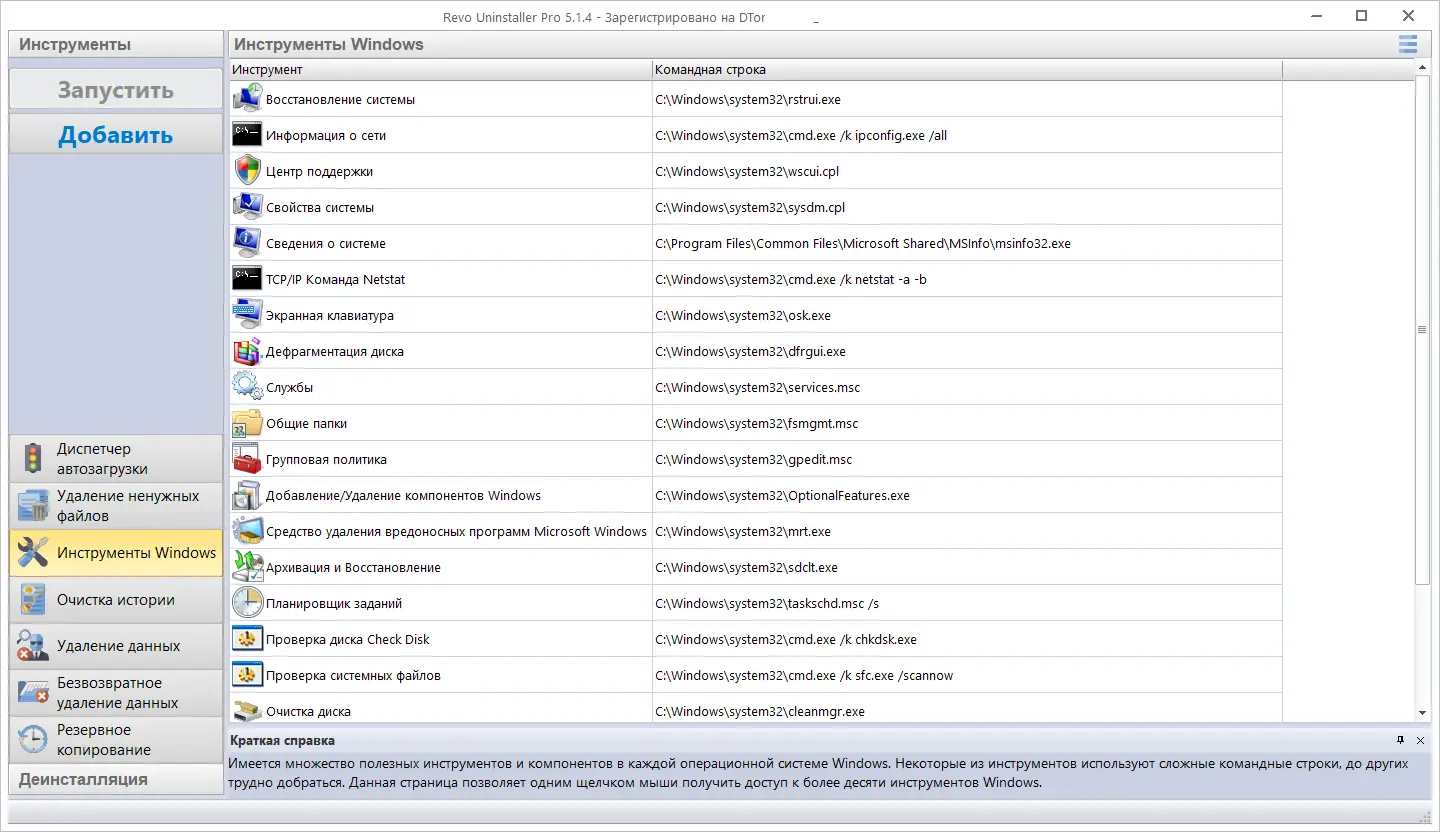The width and height of the screenshot is (1440, 832).
Task: Click the Добавить button
Action: (x=116, y=134)
